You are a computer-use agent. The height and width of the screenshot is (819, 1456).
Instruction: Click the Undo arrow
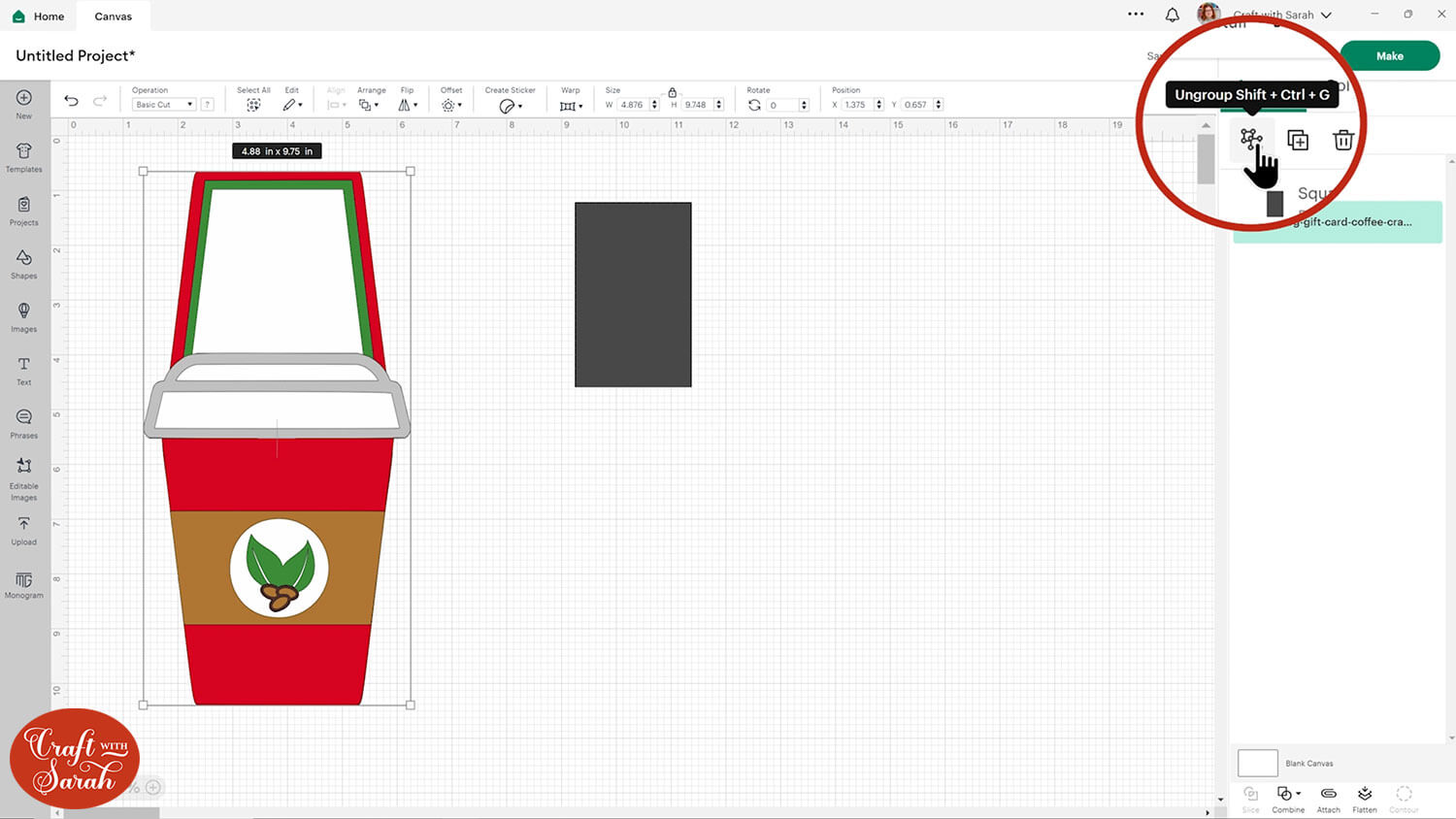pyautogui.click(x=71, y=101)
